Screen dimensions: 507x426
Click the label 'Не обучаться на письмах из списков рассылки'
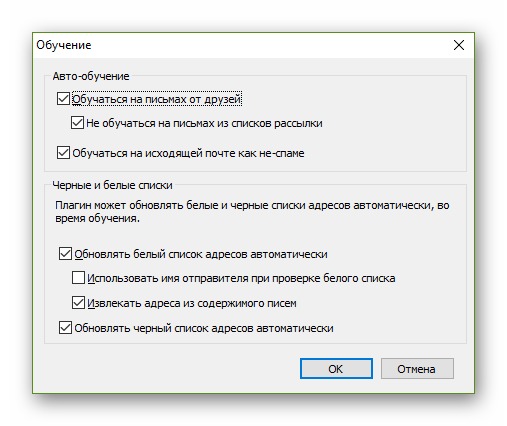pos(204,123)
